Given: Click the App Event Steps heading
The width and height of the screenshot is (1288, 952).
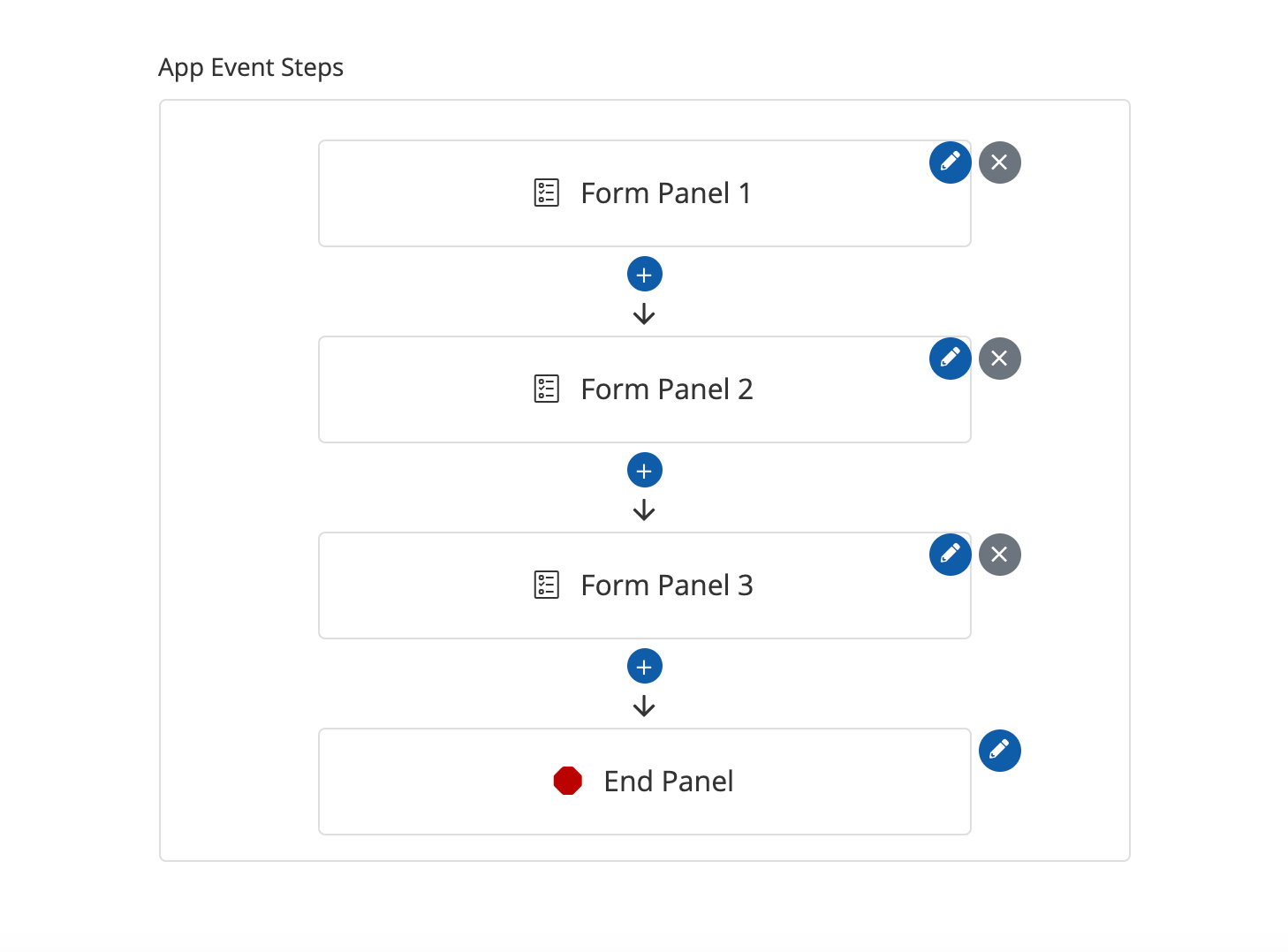Looking at the screenshot, I should coord(251,68).
